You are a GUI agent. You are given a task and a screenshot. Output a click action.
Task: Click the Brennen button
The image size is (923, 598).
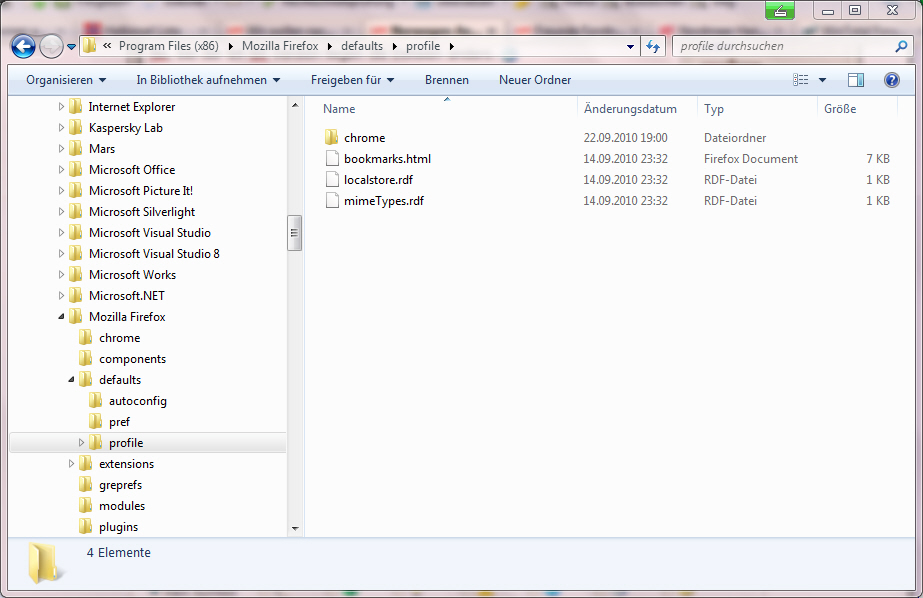pyautogui.click(x=446, y=80)
